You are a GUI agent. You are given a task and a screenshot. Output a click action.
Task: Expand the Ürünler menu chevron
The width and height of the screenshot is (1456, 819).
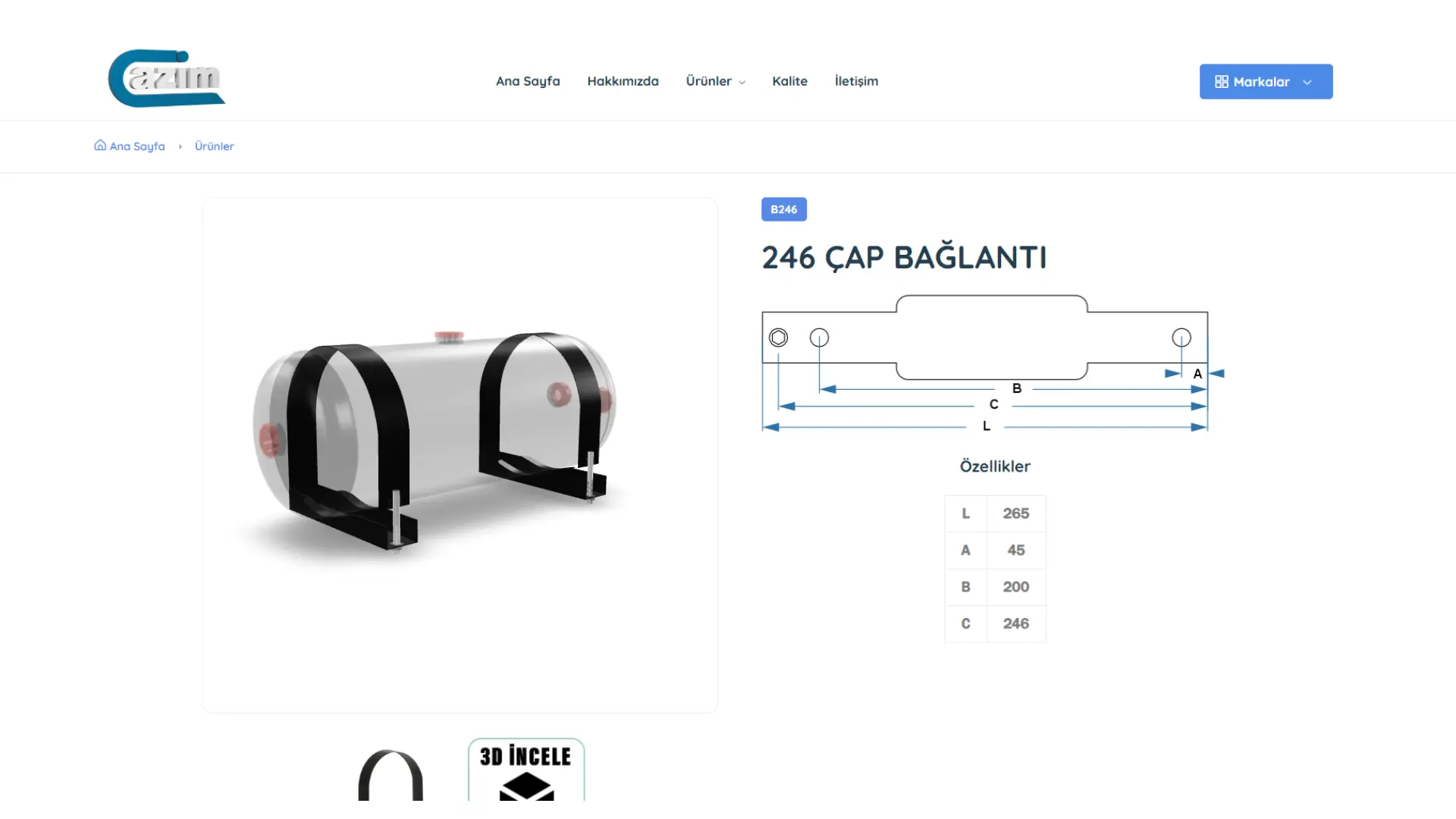[x=742, y=82]
